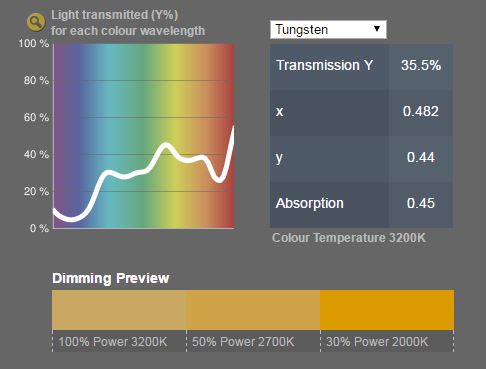
Task: Click the 30% Power 2000K label
Action: click(x=377, y=342)
